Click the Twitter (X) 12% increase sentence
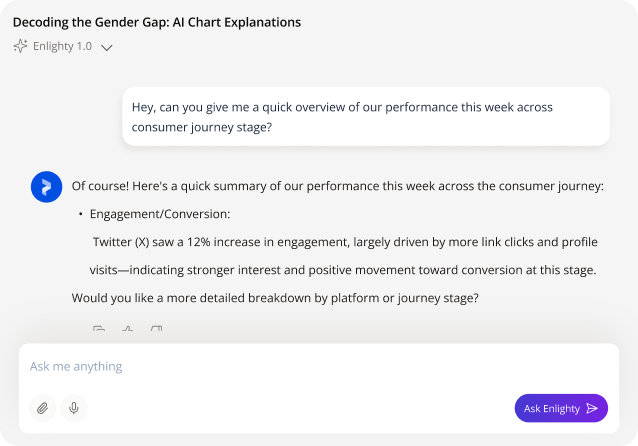 [x=343, y=242]
